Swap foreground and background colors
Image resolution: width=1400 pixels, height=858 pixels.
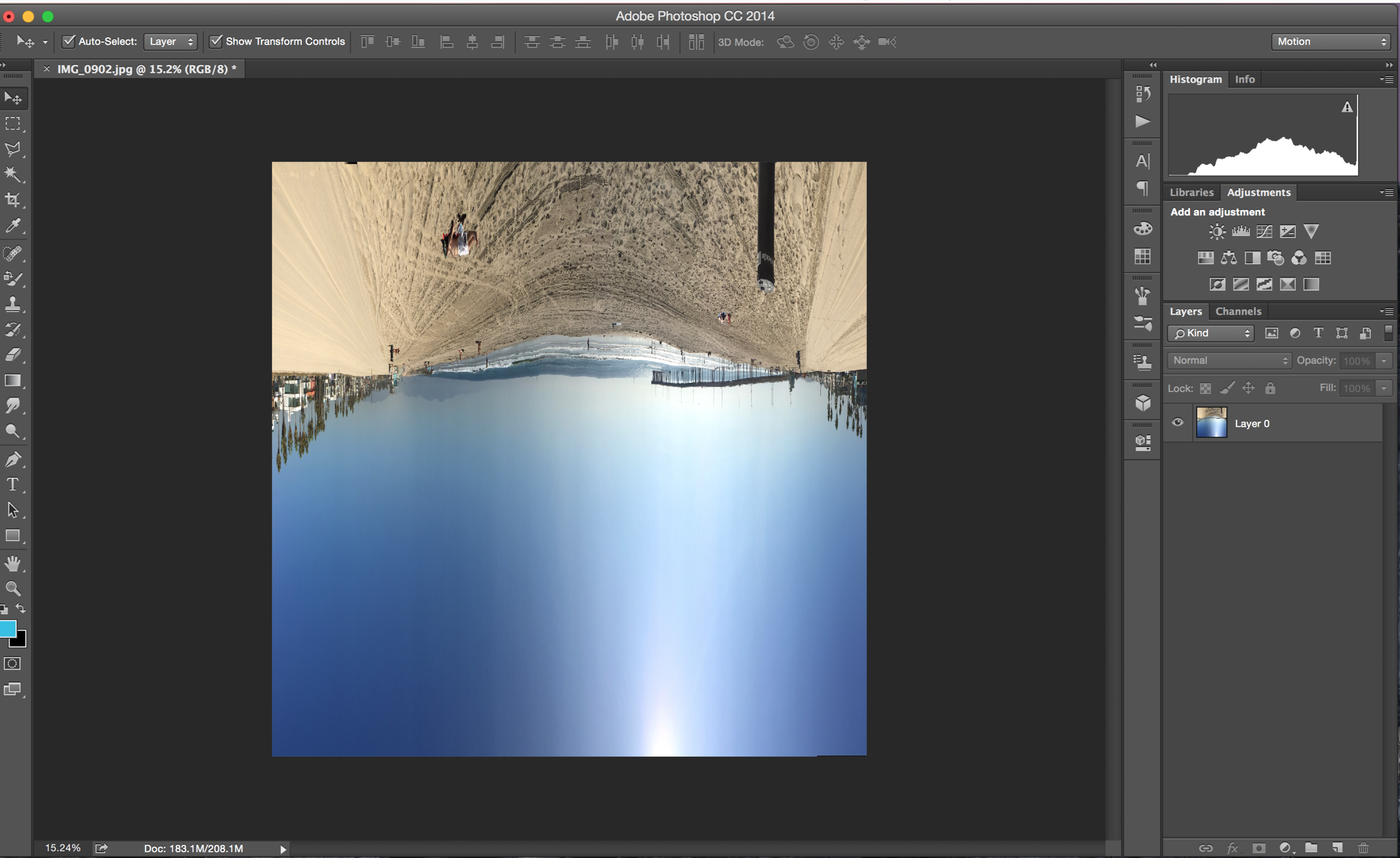21,609
